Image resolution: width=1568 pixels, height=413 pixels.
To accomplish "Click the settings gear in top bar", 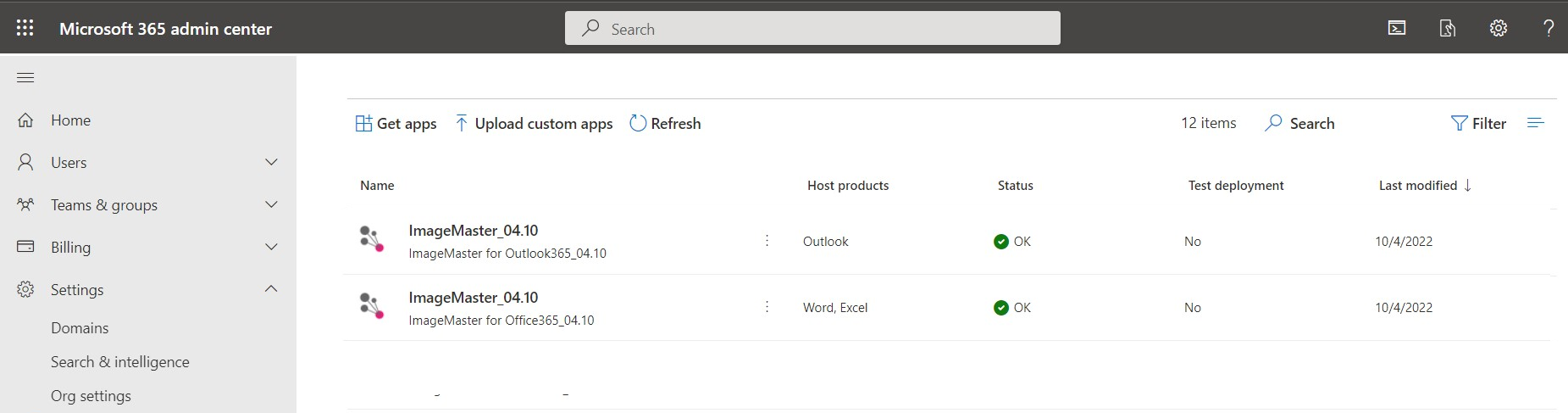I will click(x=1499, y=28).
